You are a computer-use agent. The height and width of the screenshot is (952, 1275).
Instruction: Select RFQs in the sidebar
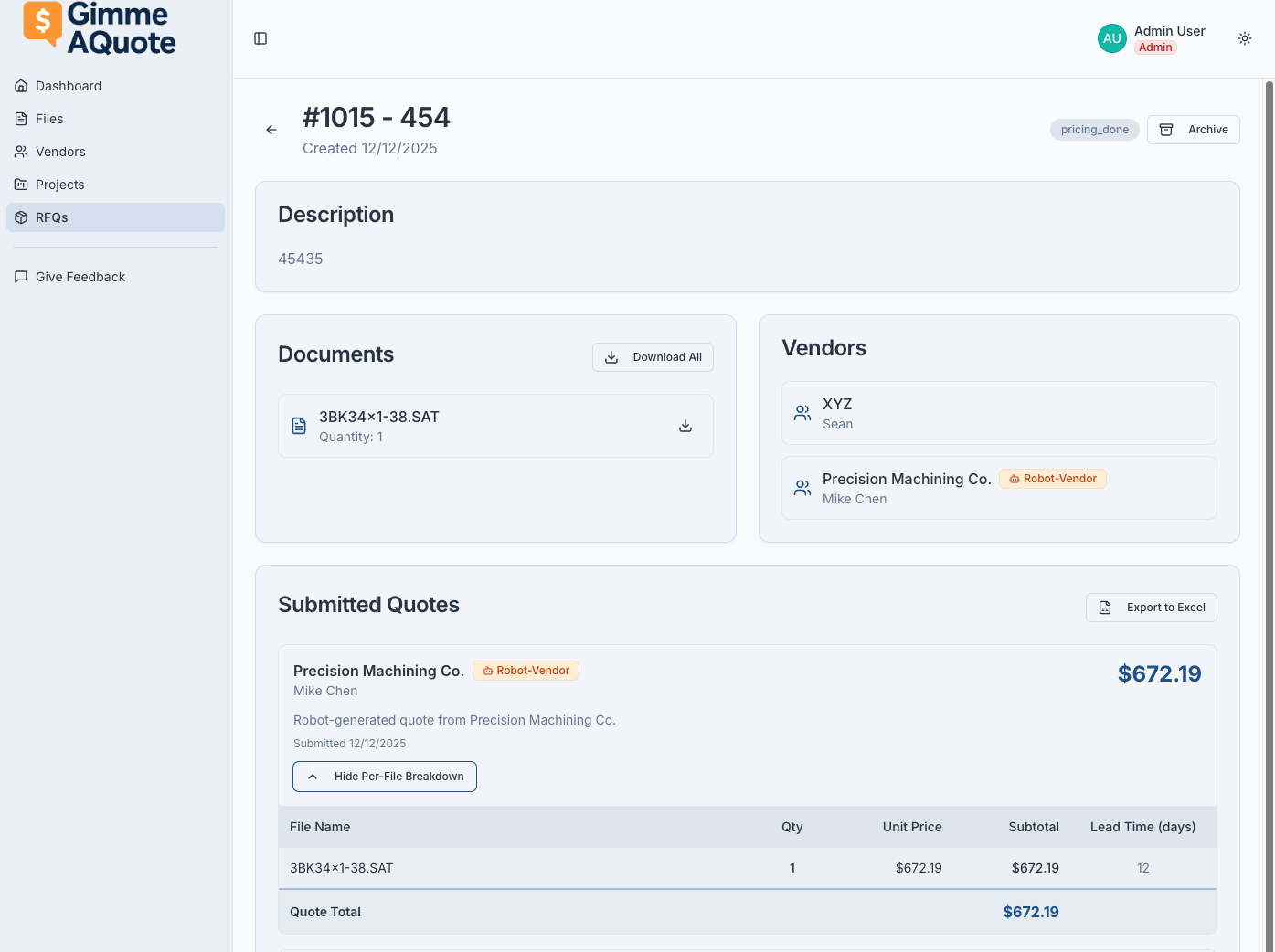52,217
